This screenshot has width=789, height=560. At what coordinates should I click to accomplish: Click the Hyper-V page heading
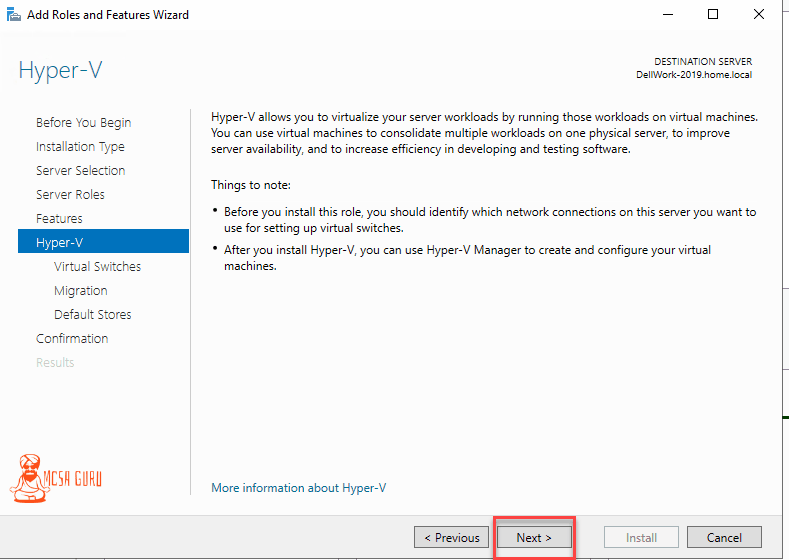coord(60,70)
